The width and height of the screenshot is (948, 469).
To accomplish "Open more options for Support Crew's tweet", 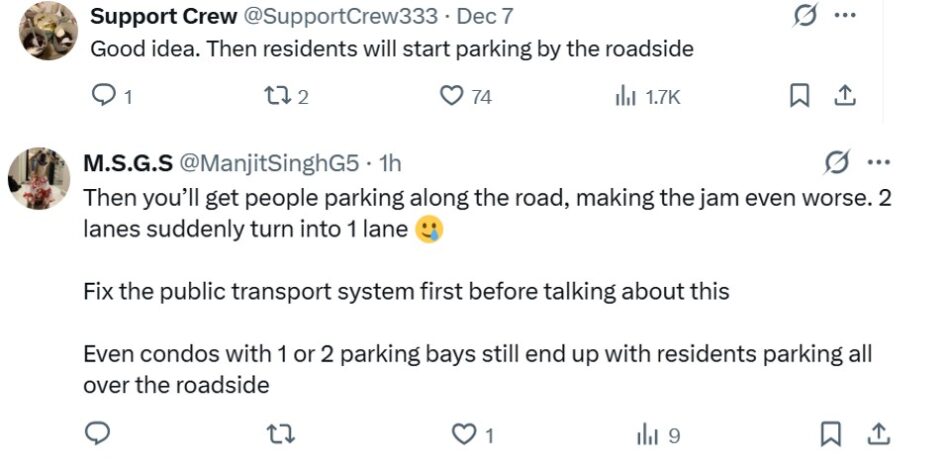I will tap(845, 18).
